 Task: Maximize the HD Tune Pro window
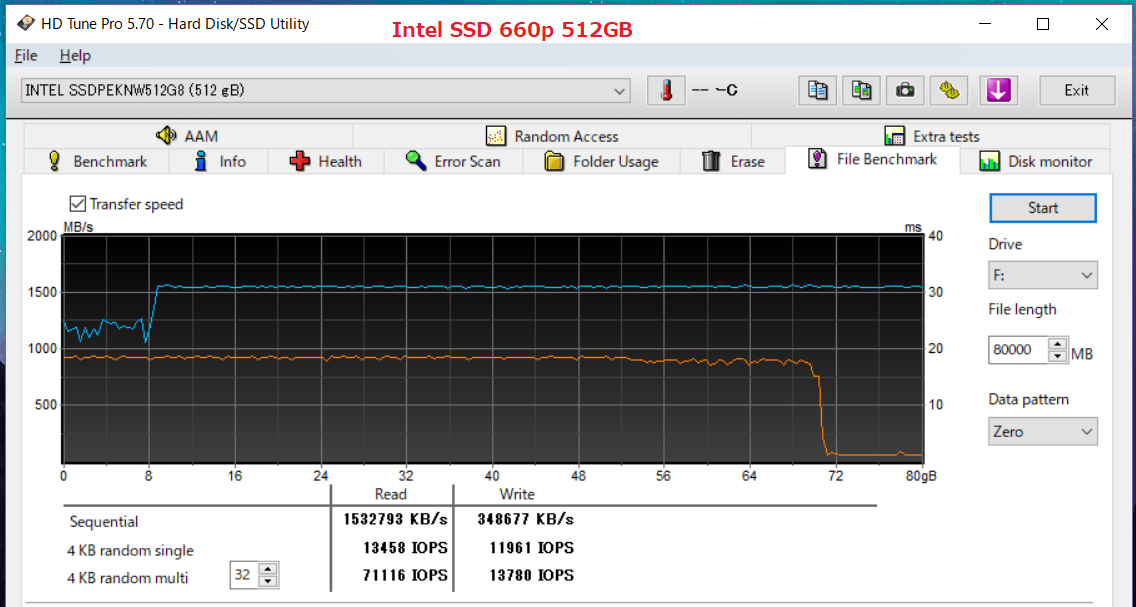1043,24
